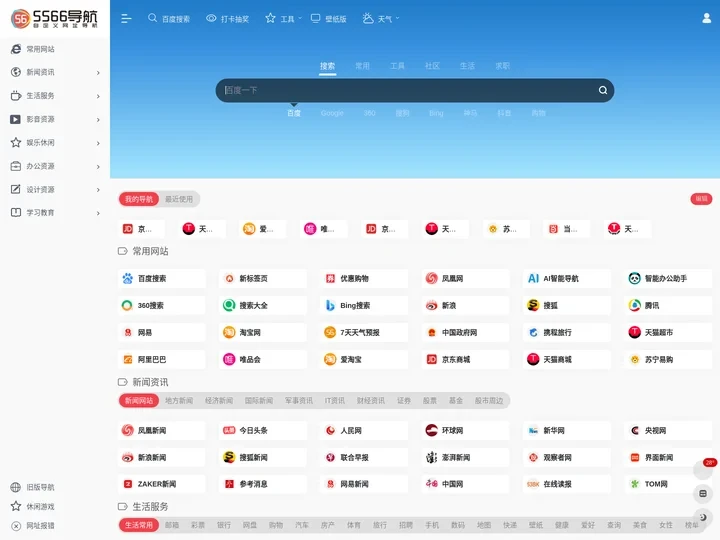Open the 凤凰网 link in 常用网站

tap(465, 278)
